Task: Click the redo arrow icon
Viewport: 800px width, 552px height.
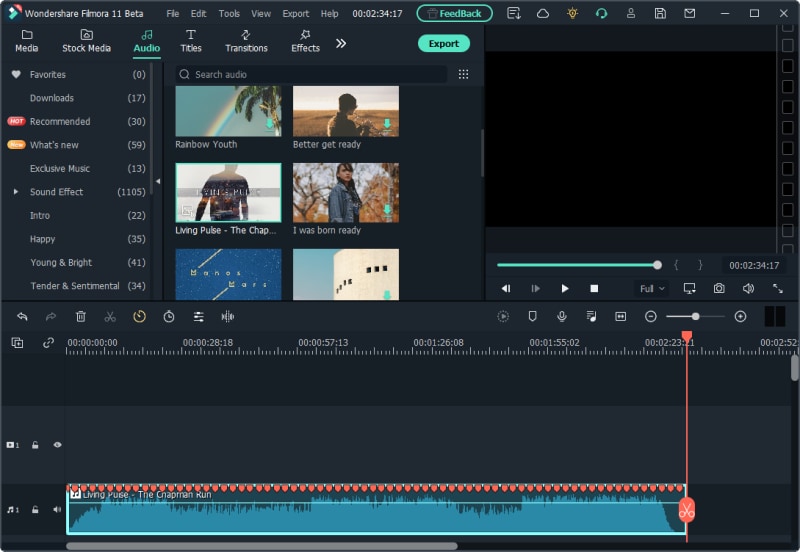Action: click(51, 316)
